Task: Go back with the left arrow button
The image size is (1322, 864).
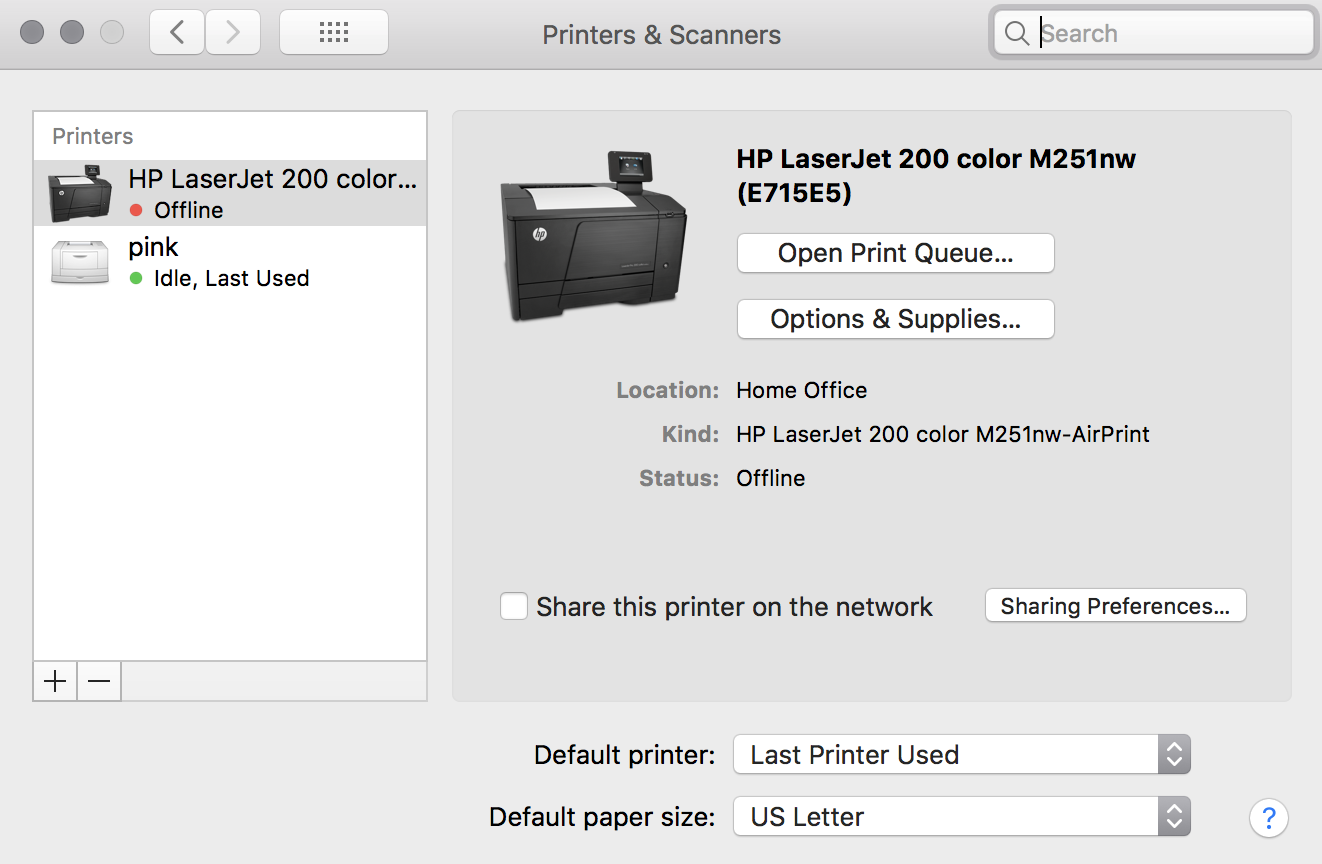Action: point(177,33)
